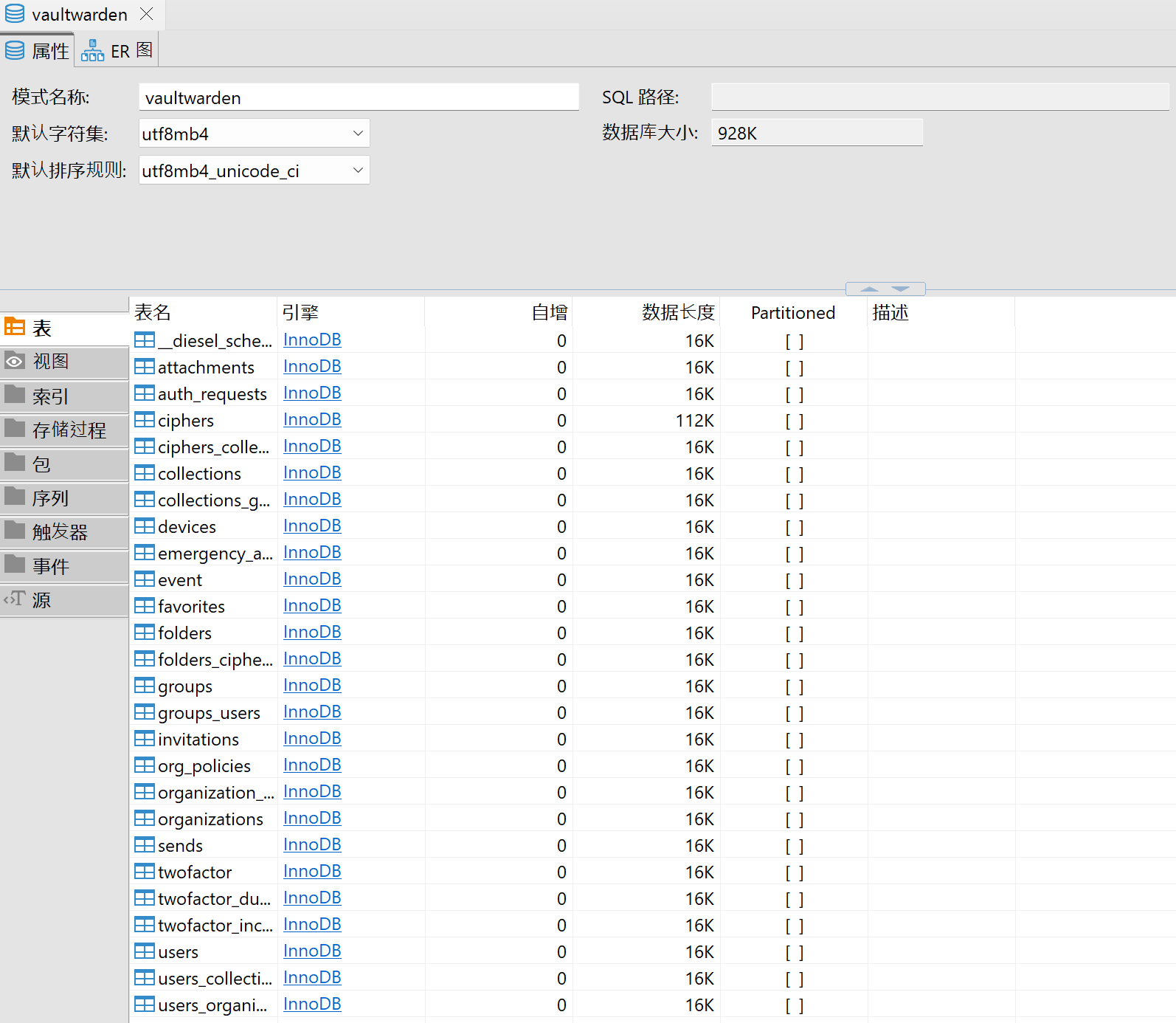Expand the properties panel with down arrow
1176x1023 pixels.
[901, 289]
